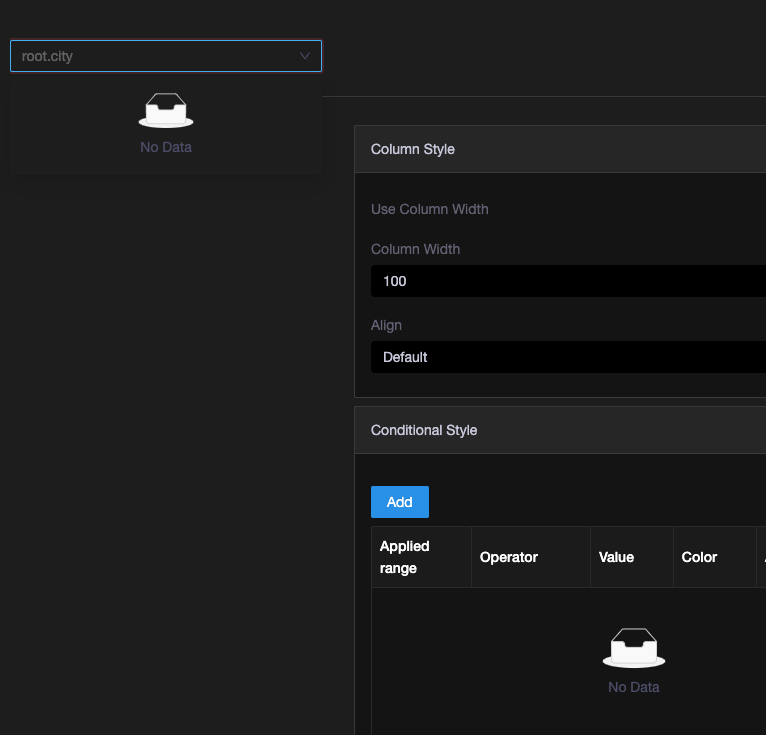This screenshot has height=735, width=766.
Task: Click No Data text in conditional style table
Action: pyautogui.click(x=634, y=687)
